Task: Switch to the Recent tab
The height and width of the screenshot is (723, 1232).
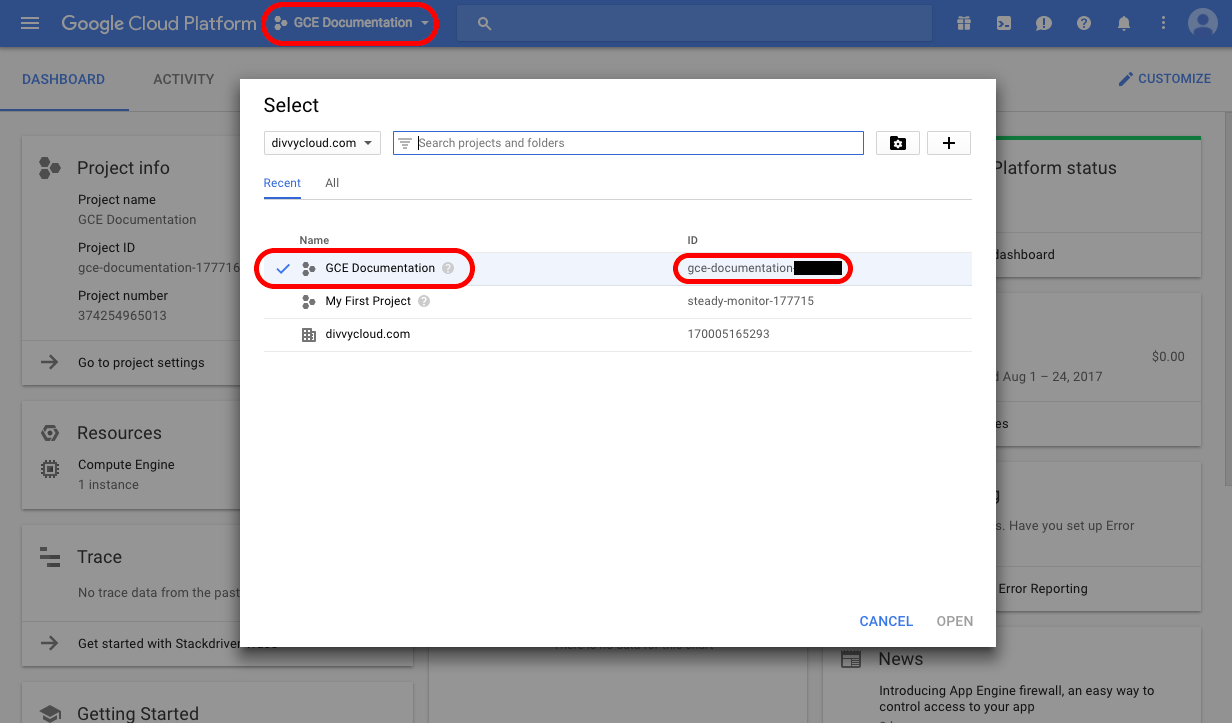Action: (x=282, y=183)
